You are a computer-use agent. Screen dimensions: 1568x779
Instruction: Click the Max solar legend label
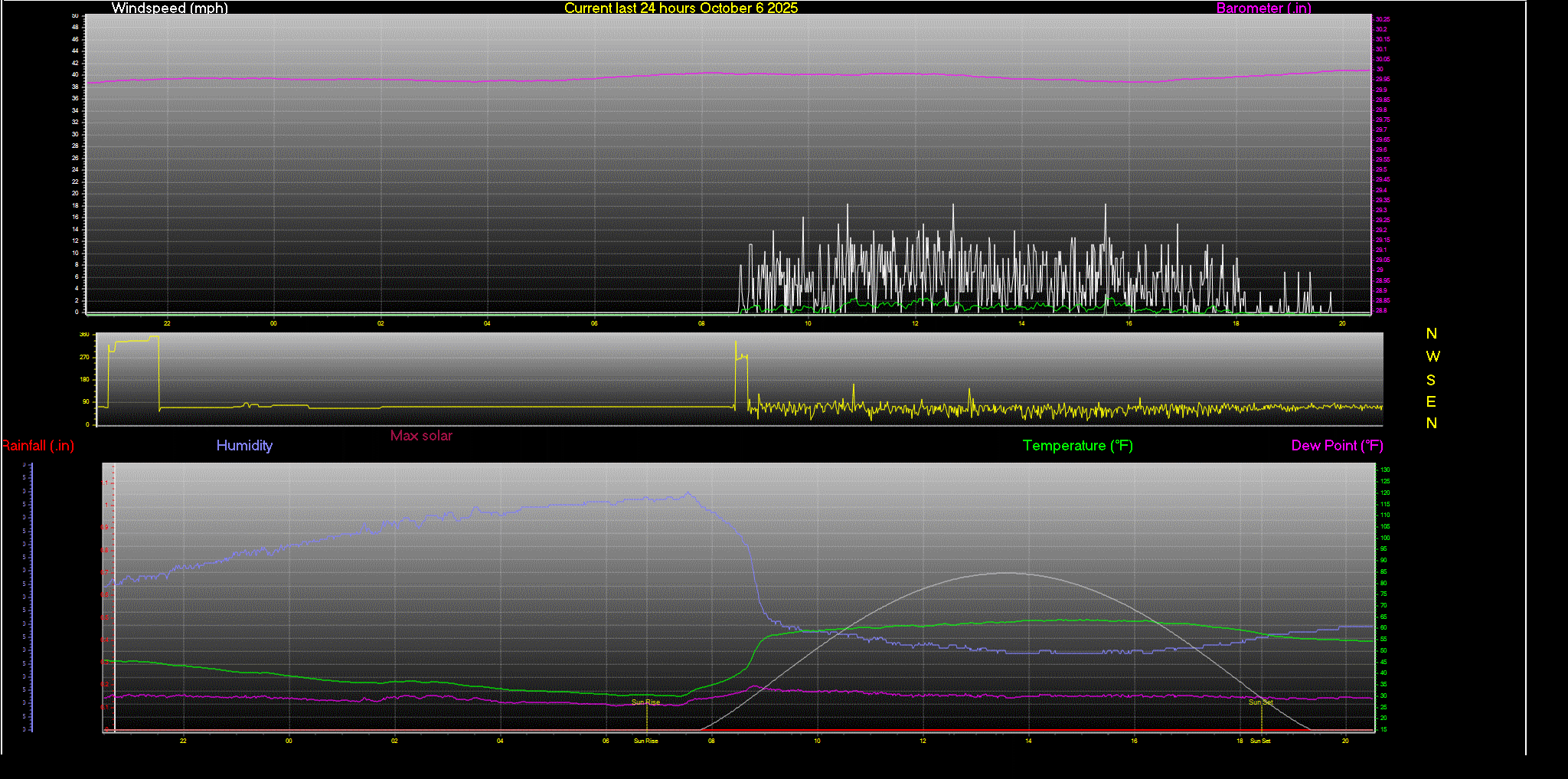point(421,436)
